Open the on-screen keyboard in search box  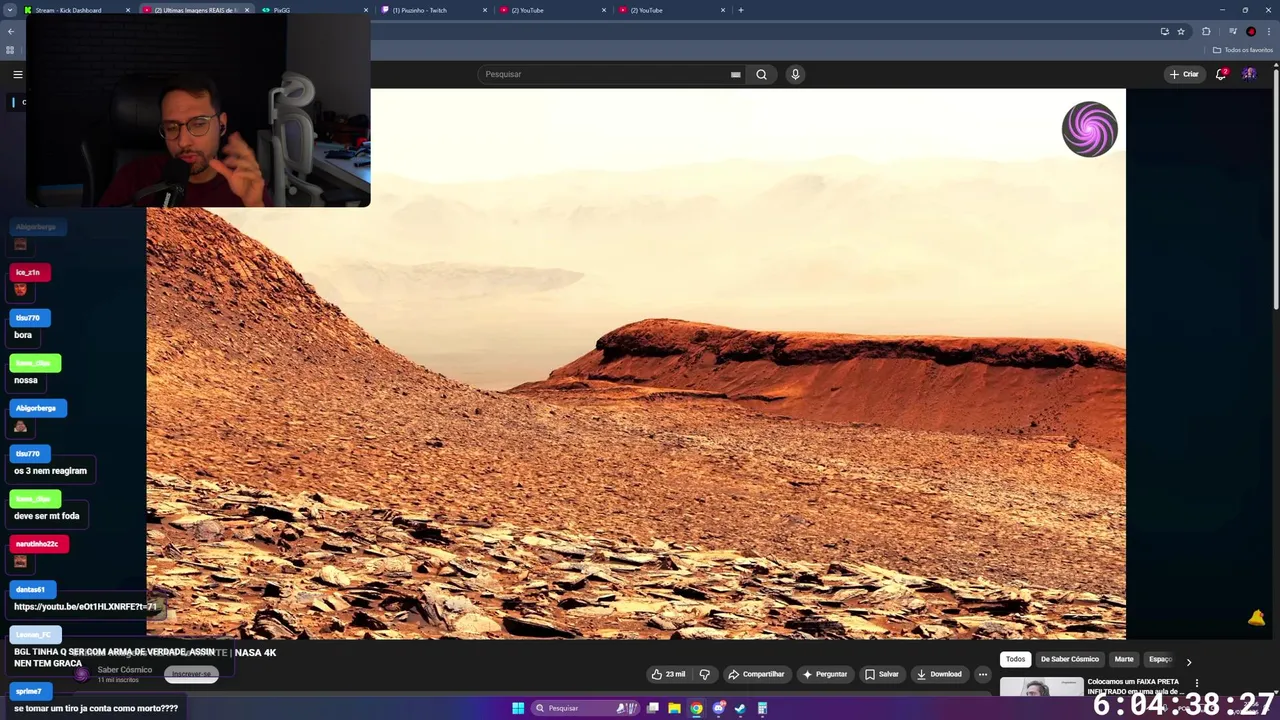[735, 74]
